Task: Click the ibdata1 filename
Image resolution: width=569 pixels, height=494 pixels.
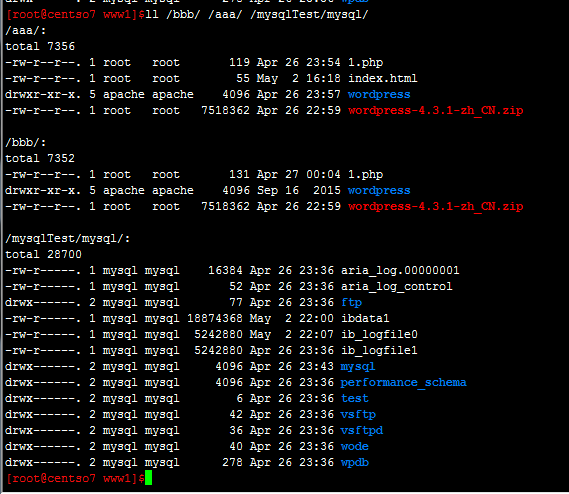Action: 365,319
